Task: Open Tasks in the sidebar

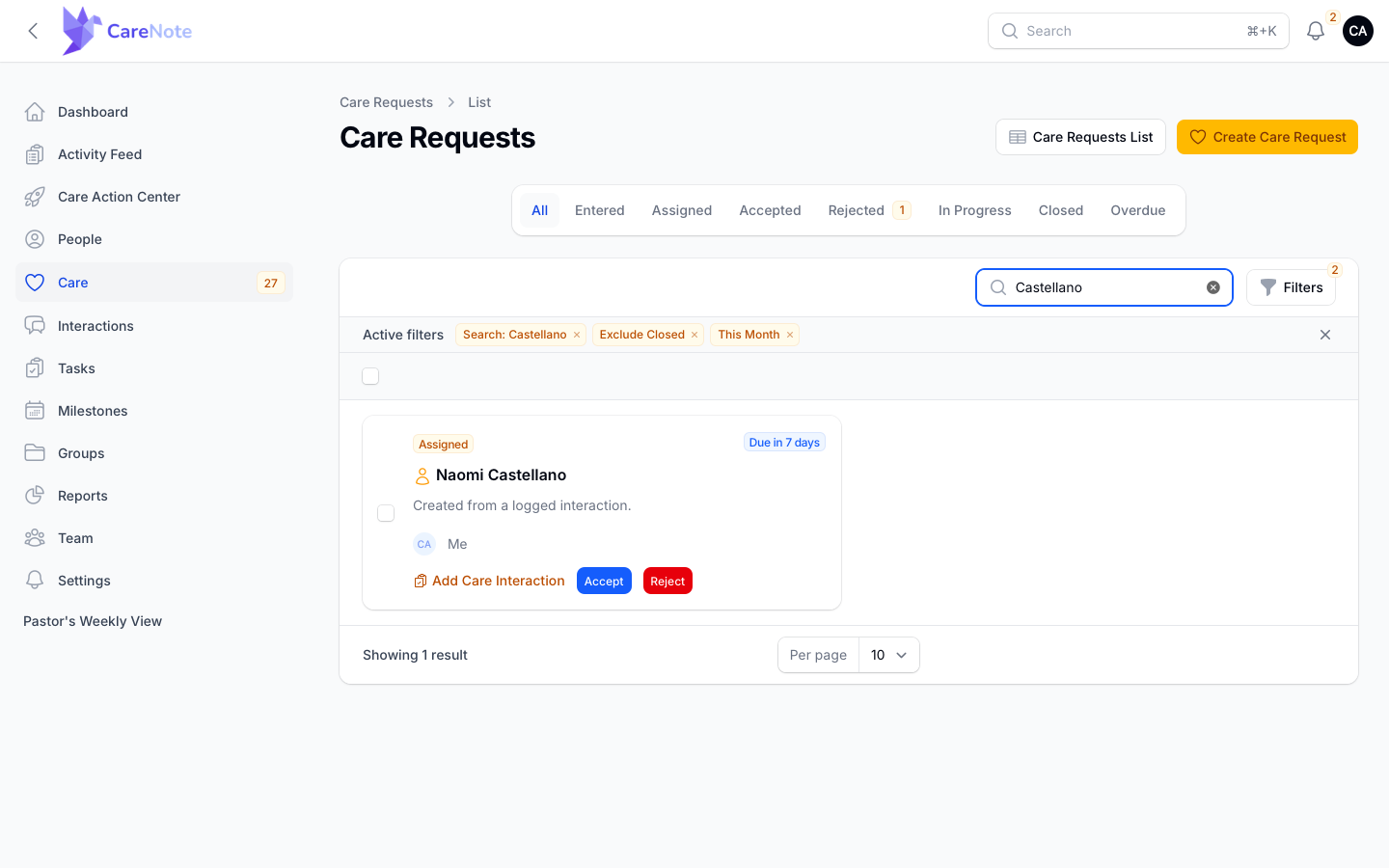Action: tap(154, 368)
